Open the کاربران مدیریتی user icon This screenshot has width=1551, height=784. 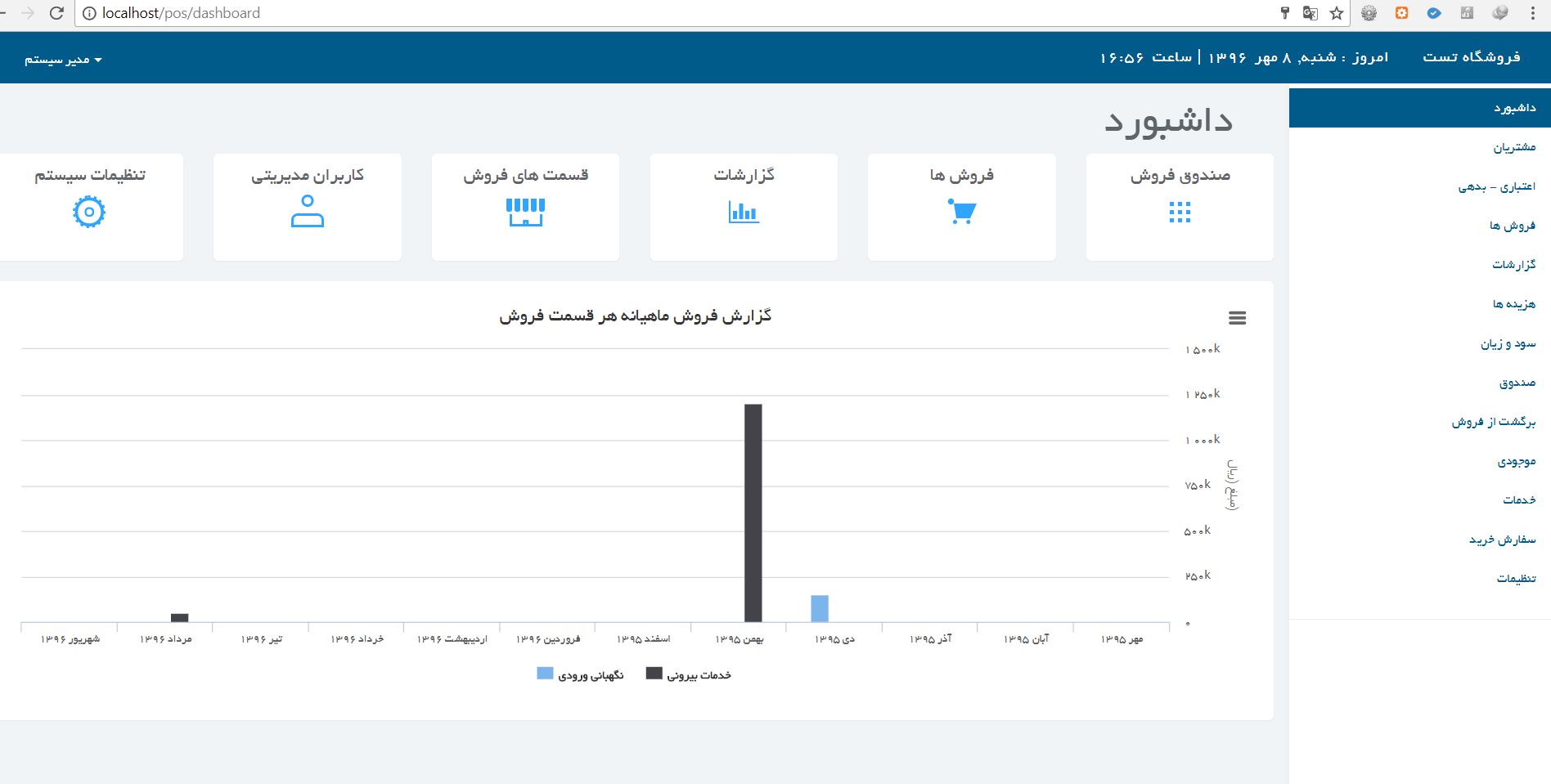click(x=308, y=212)
